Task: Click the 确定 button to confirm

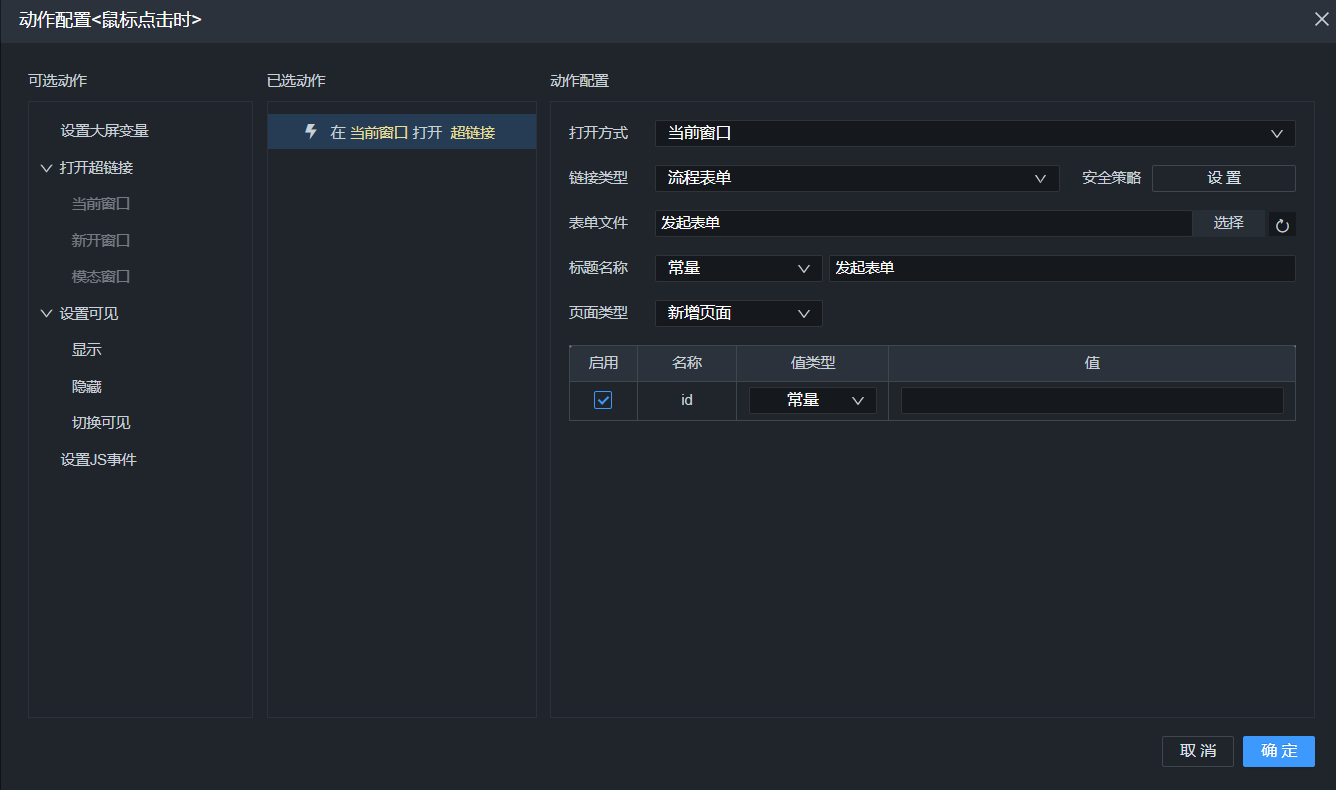Action: (x=1278, y=751)
